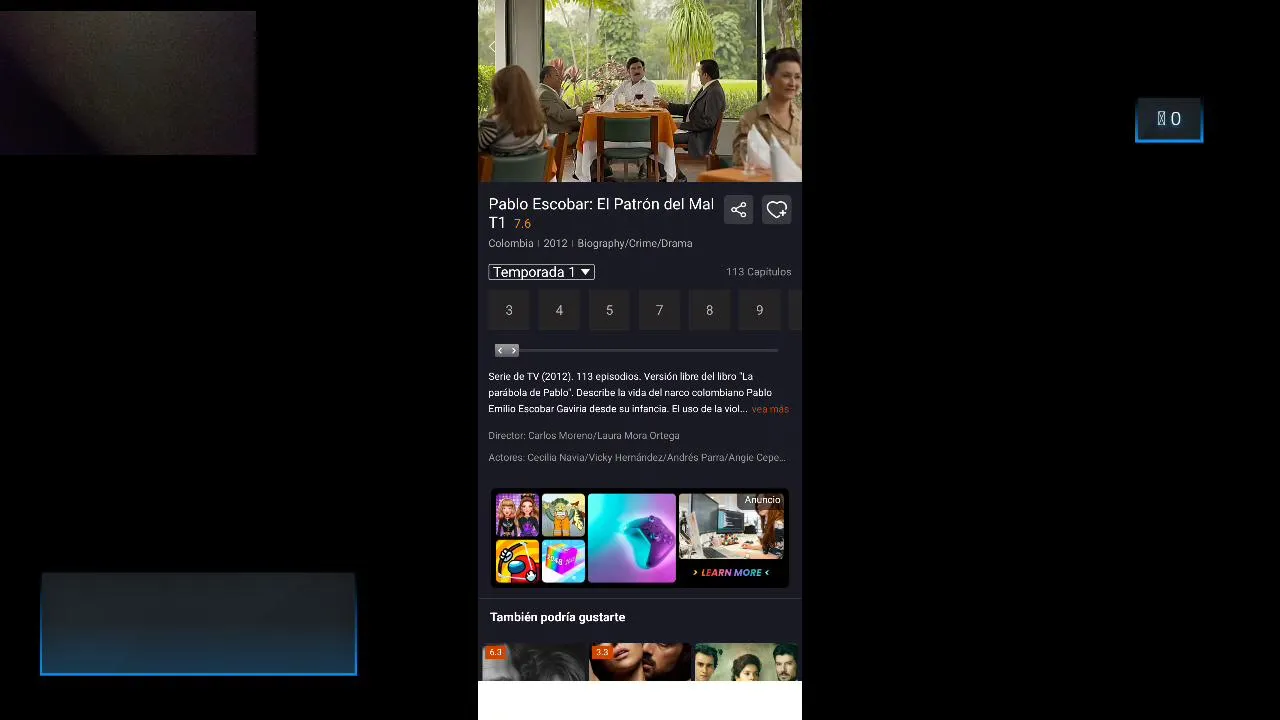1280x720 pixels.
Task: Click the 'También podría gustarte' heading
Action: [x=557, y=617]
